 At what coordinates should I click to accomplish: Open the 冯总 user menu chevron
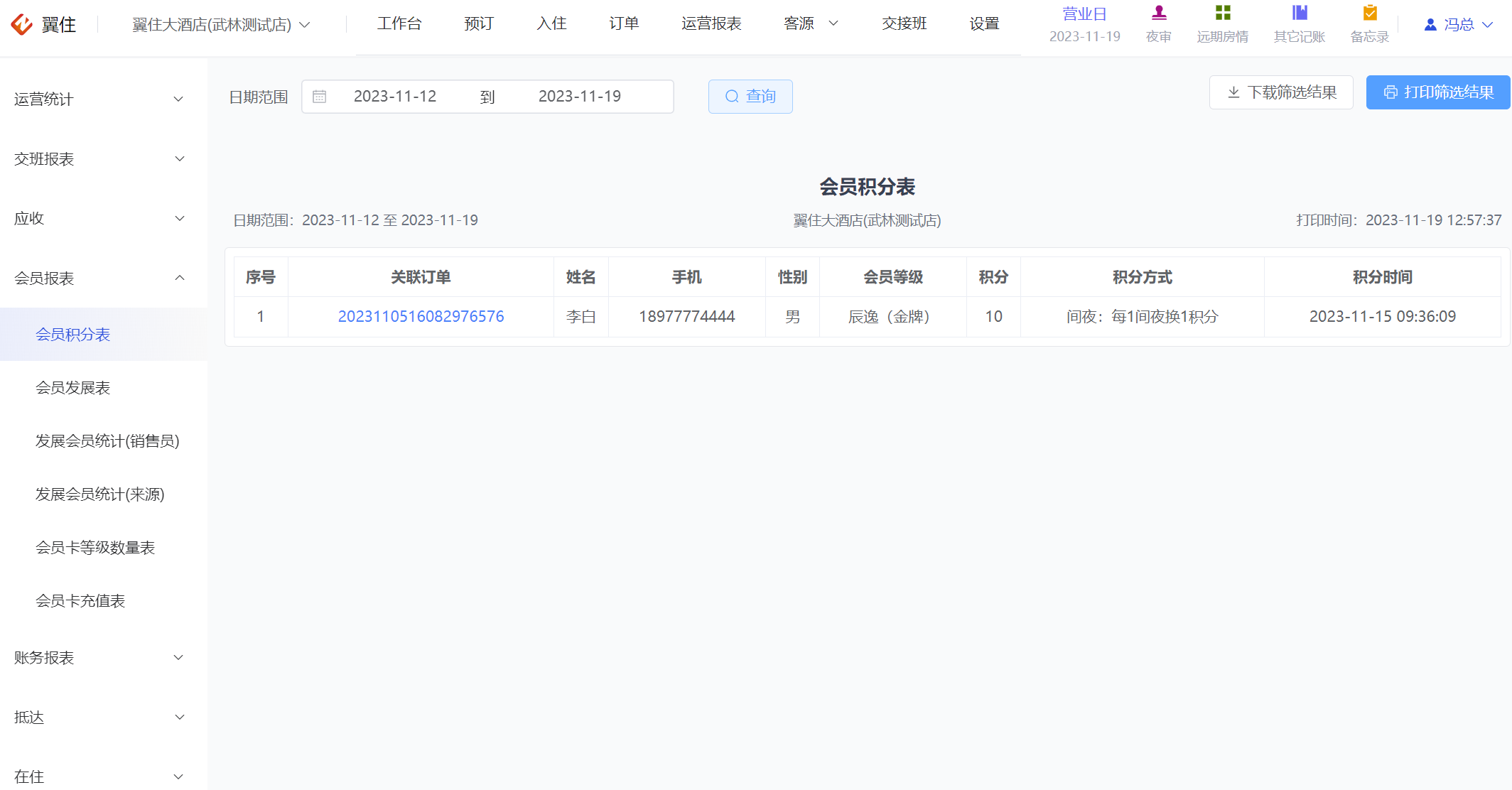(x=1487, y=25)
